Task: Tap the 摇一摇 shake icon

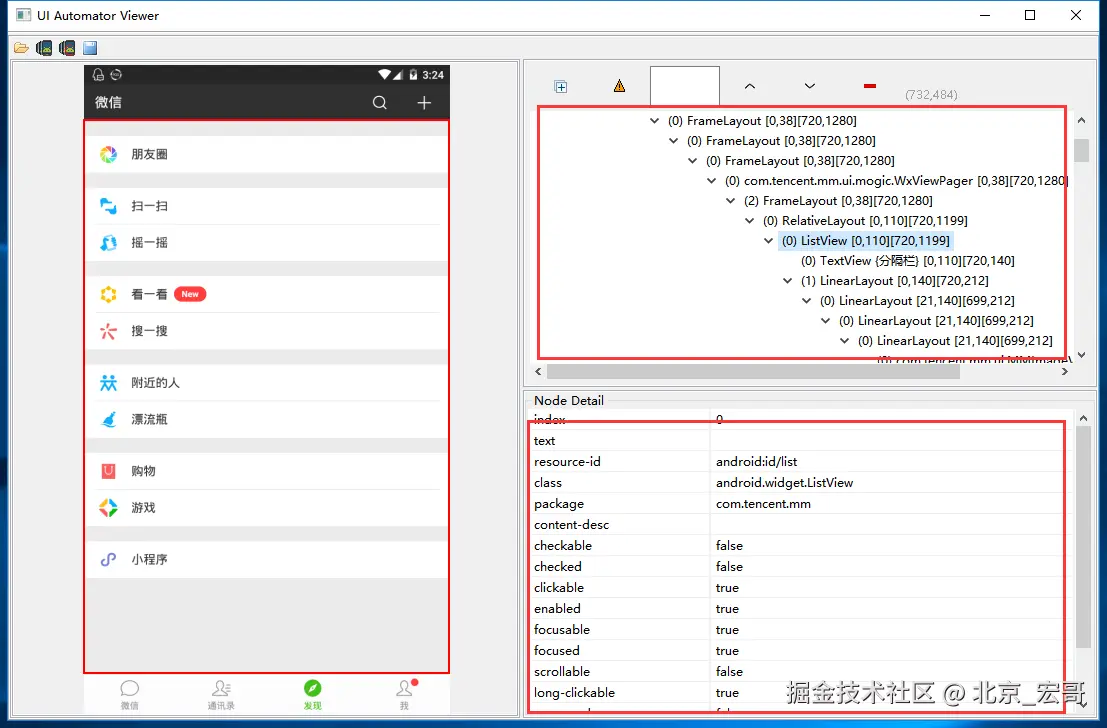Action: click(108, 242)
